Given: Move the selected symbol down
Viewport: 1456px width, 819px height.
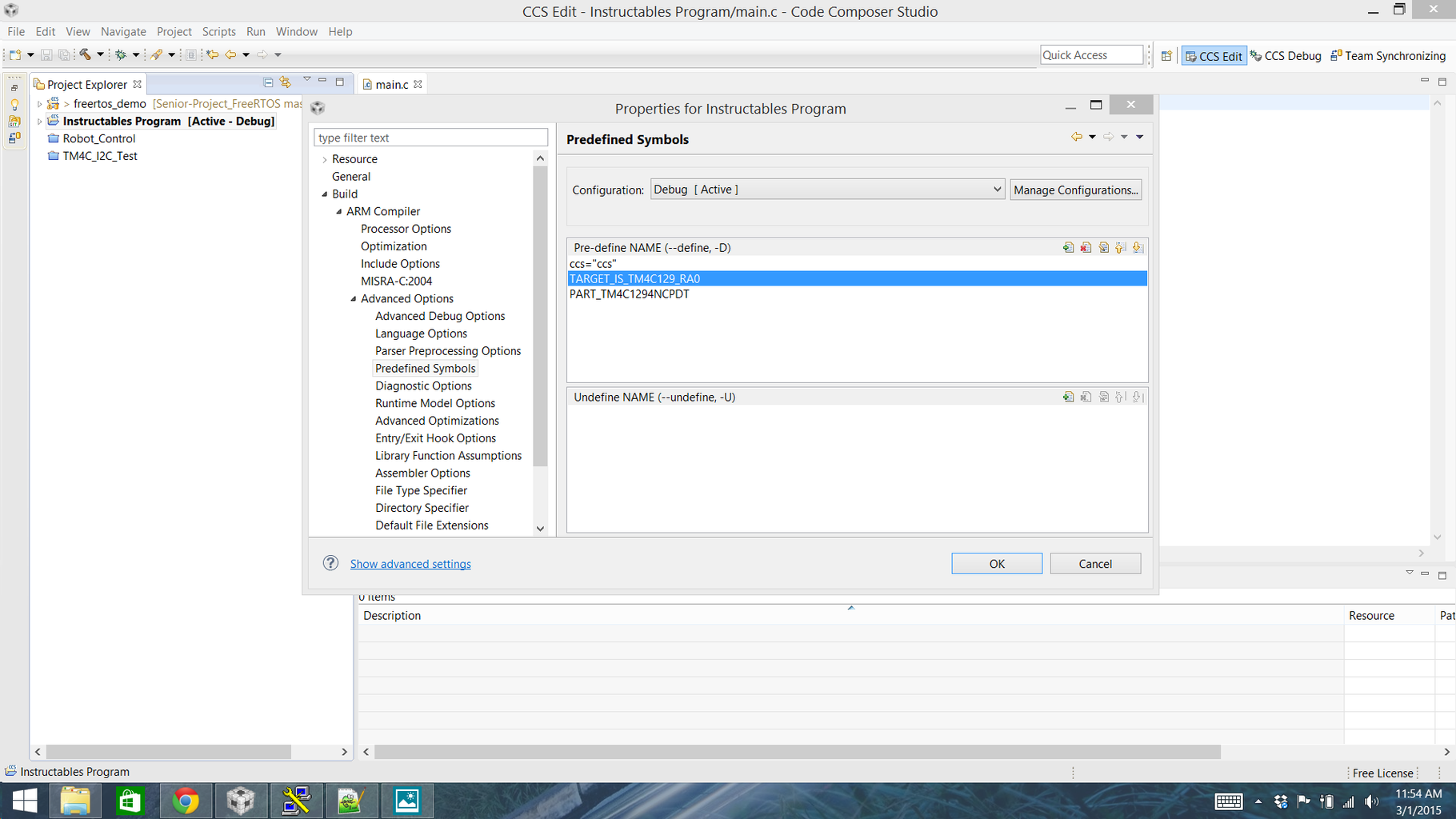Looking at the screenshot, I should point(1138,247).
